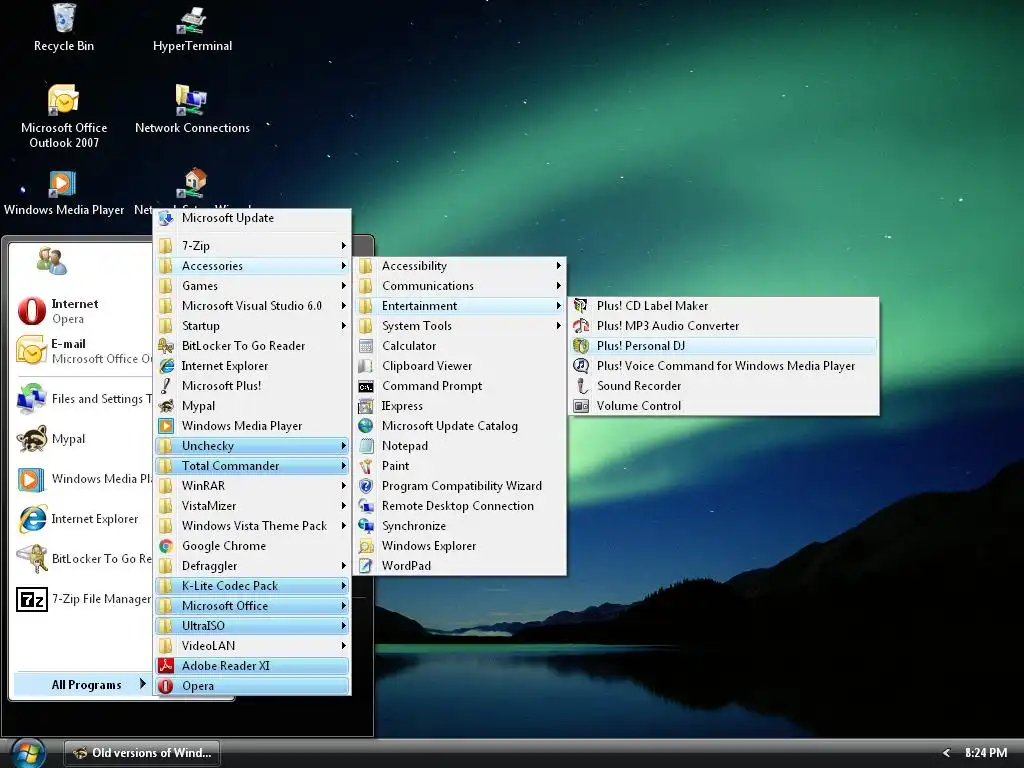
Task: Expand hidden tray icons chevron
Action: tap(946, 753)
